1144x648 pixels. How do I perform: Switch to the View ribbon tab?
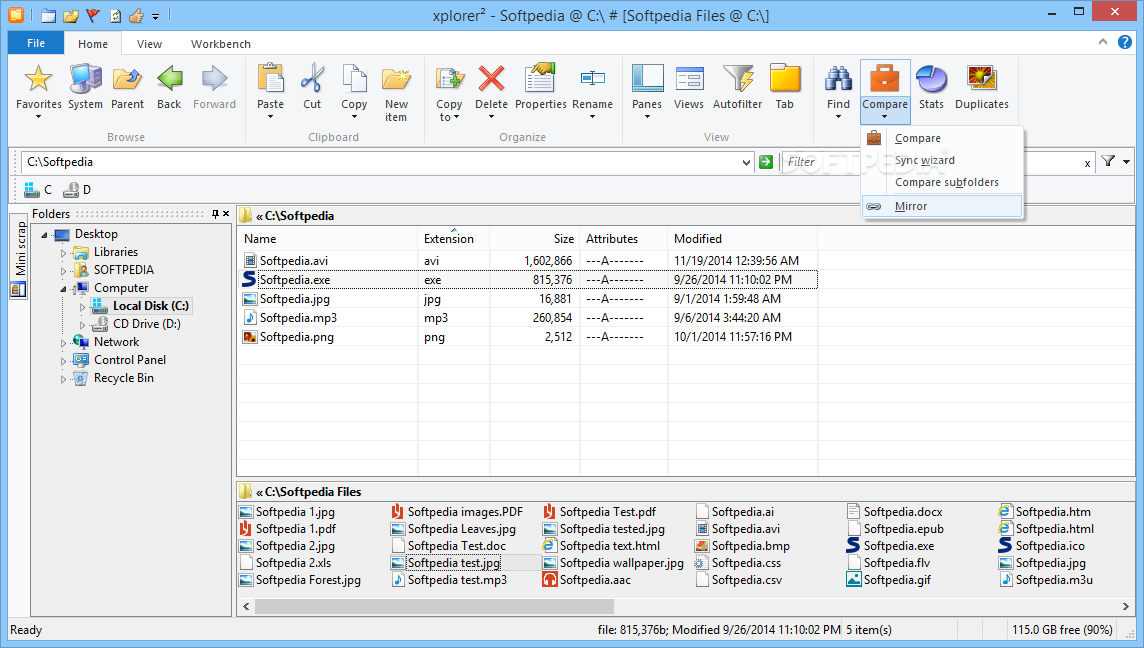149,44
